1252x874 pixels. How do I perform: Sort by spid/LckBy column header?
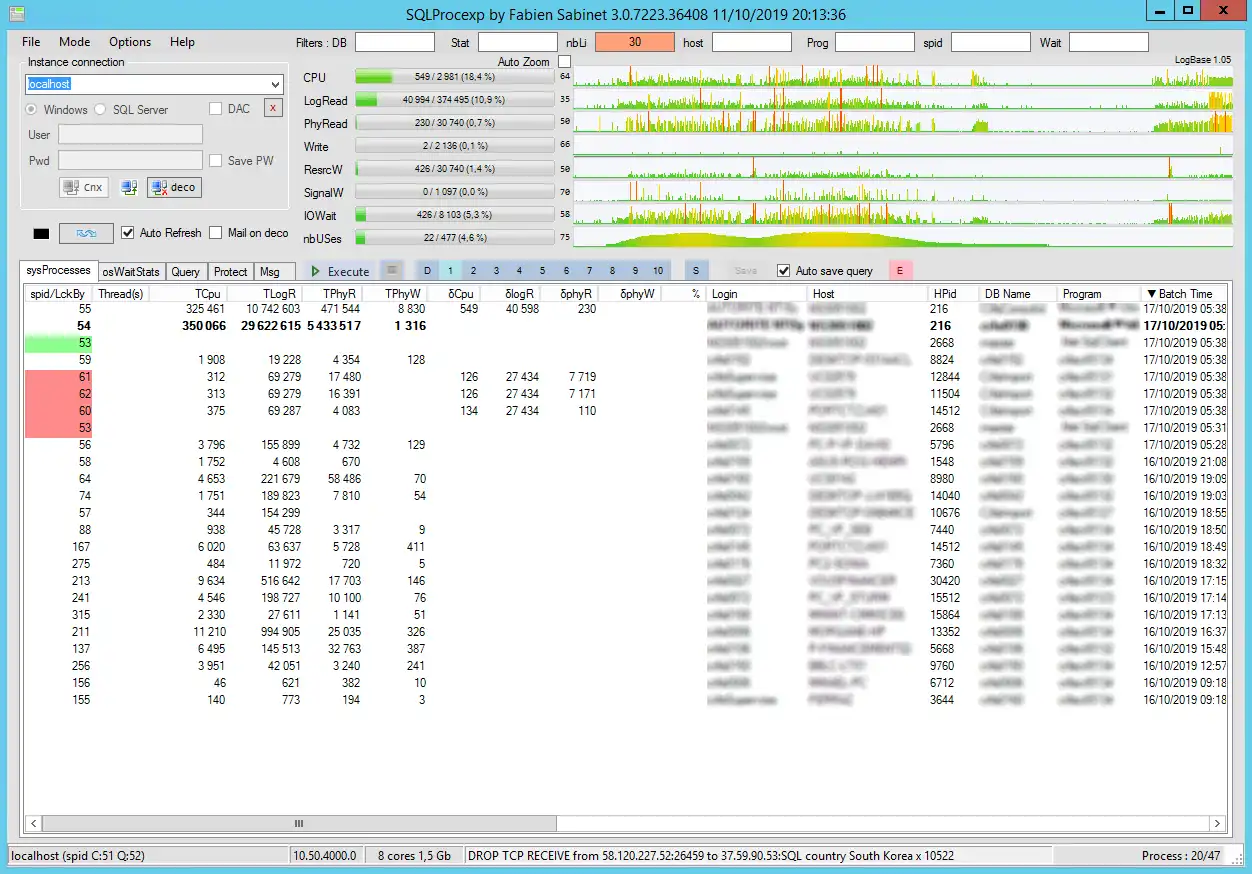pos(57,294)
